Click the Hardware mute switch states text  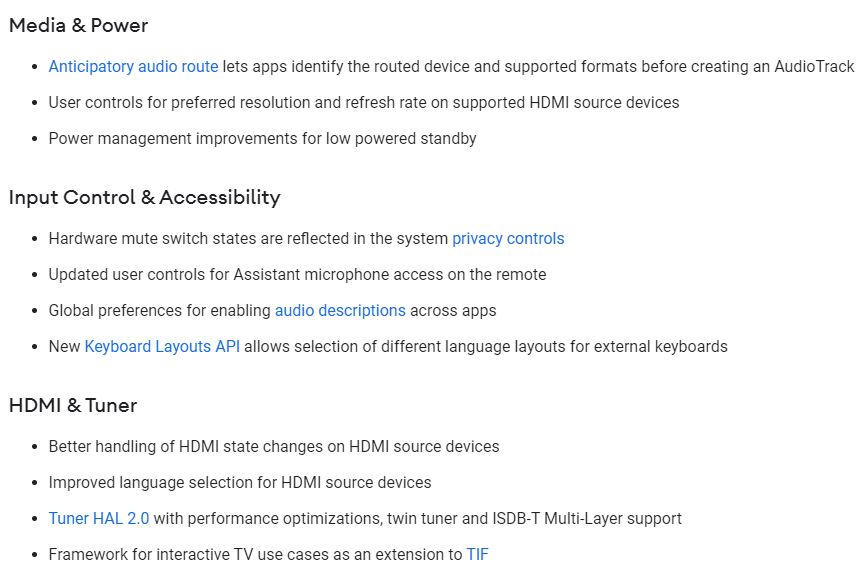point(249,238)
